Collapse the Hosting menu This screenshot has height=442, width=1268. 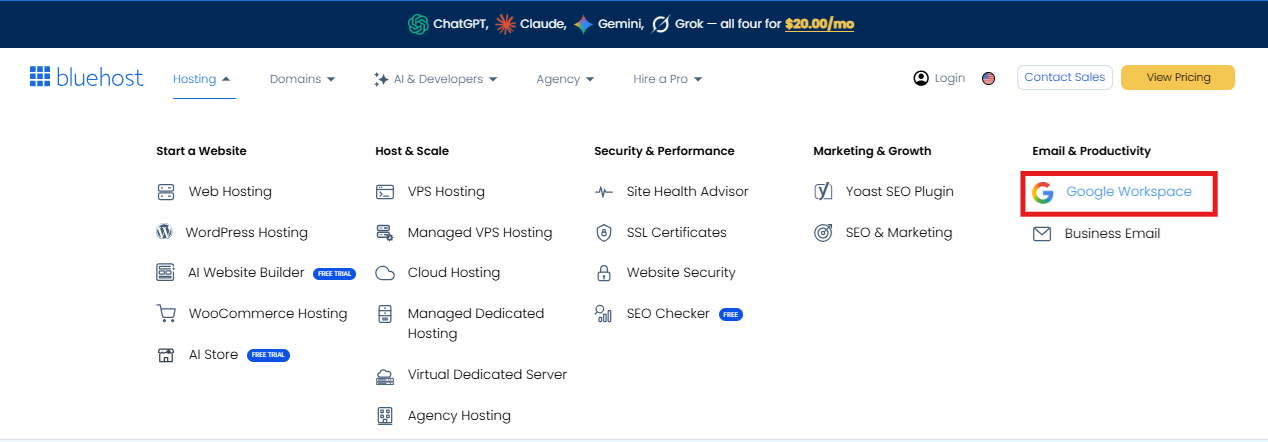point(202,79)
